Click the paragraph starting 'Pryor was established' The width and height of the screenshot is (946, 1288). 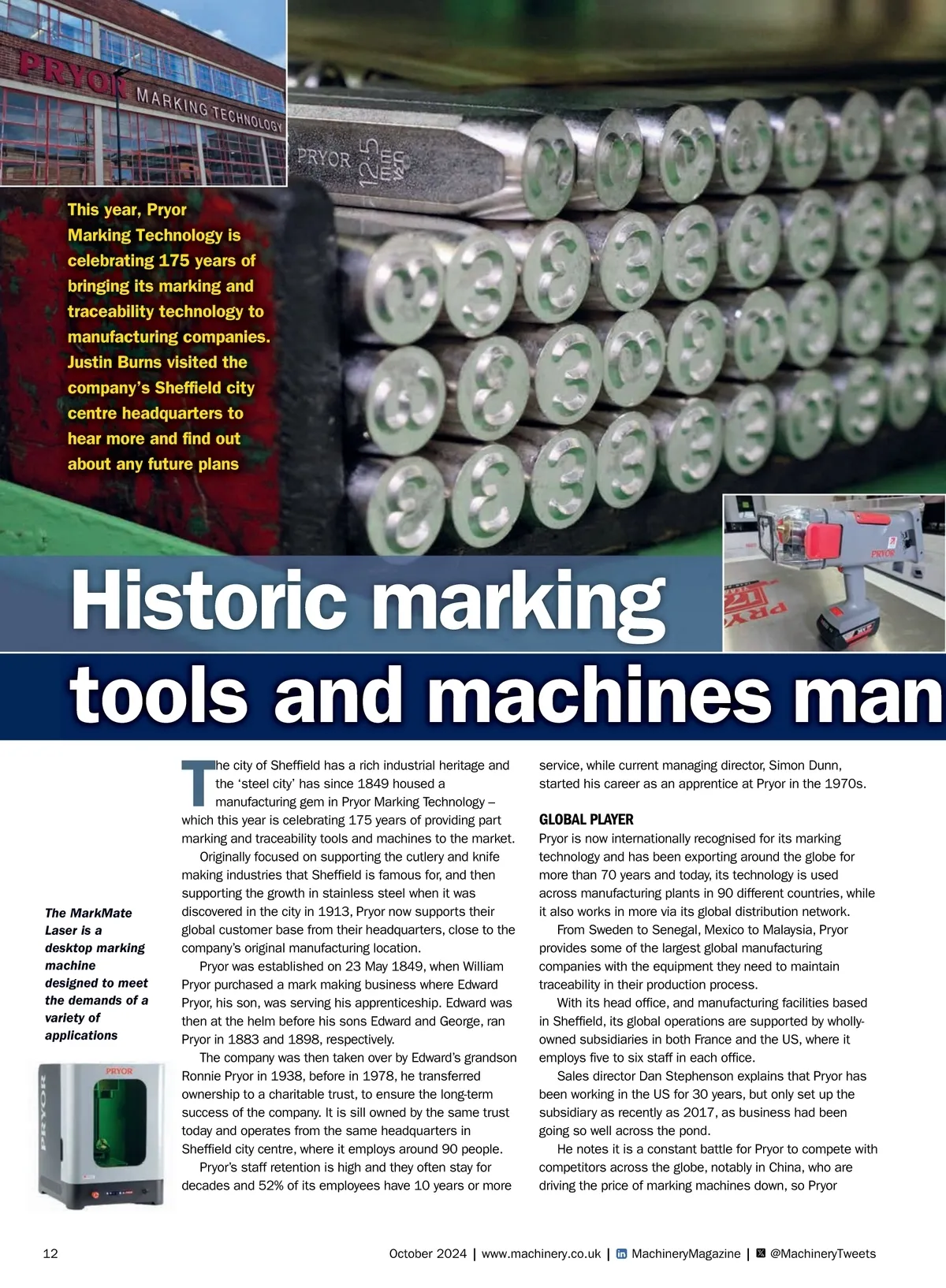[x=347, y=1003]
